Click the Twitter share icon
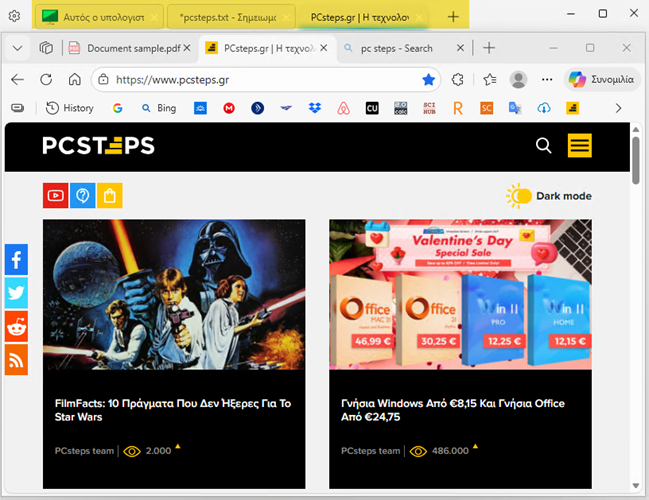649x500 pixels. pos(16,293)
